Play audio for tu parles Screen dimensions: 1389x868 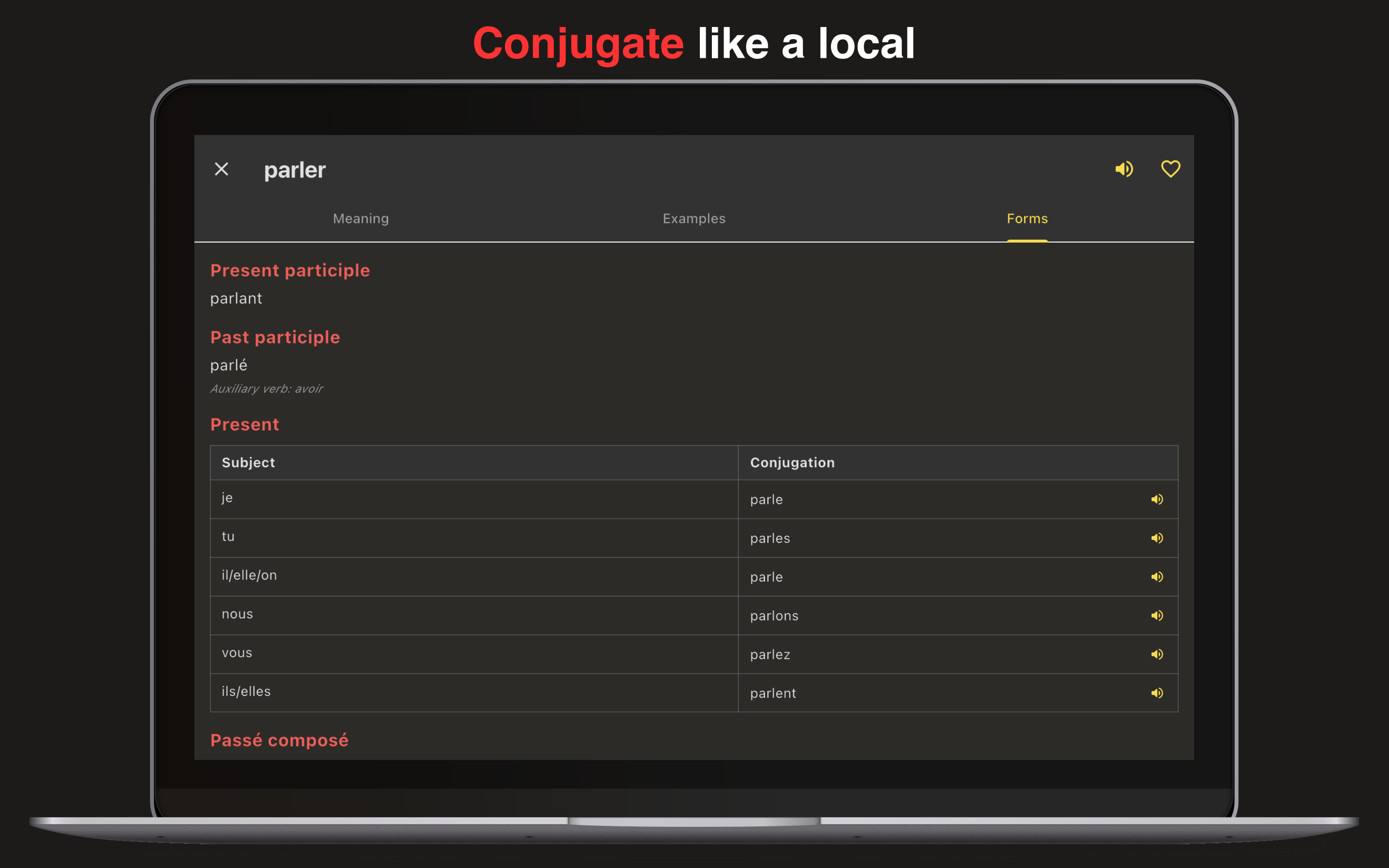click(x=1157, y=538)
